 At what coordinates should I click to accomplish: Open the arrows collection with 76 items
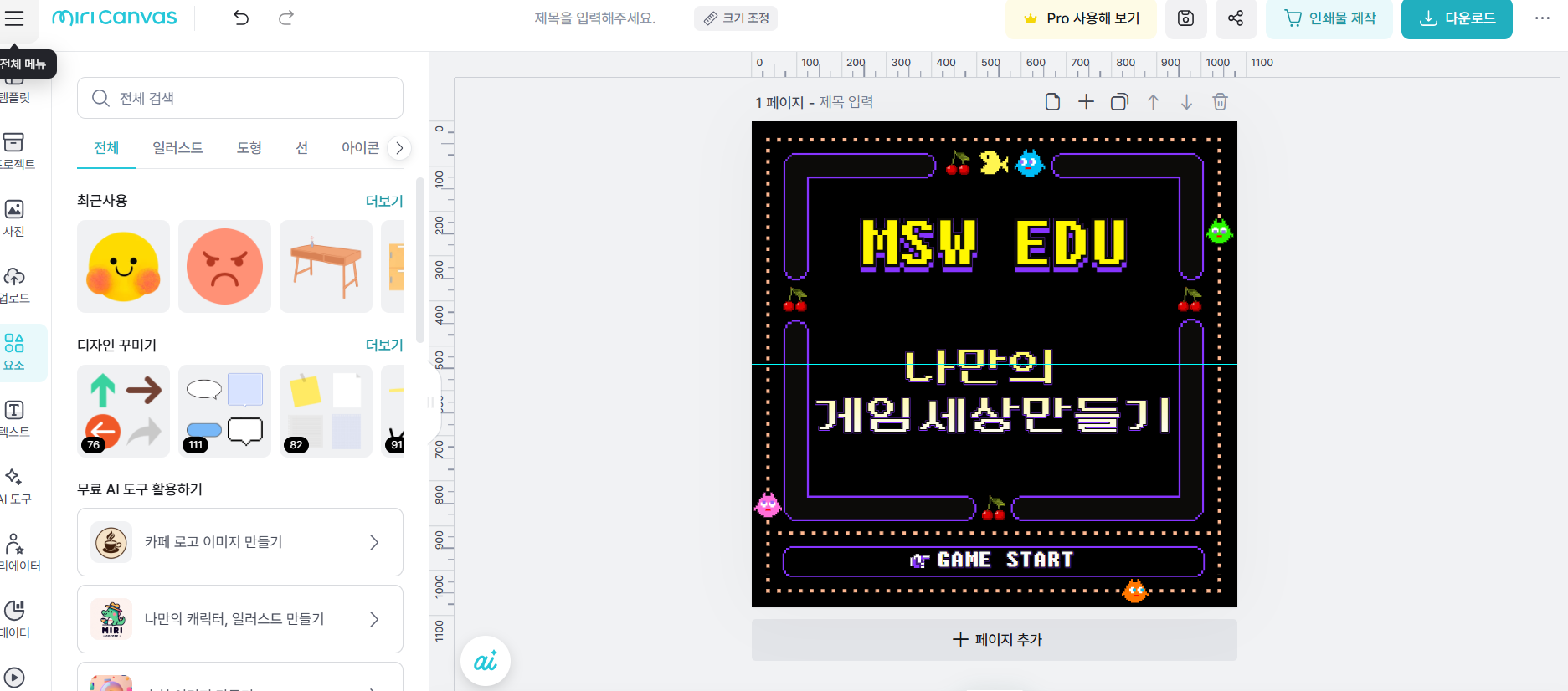(123, 411)
